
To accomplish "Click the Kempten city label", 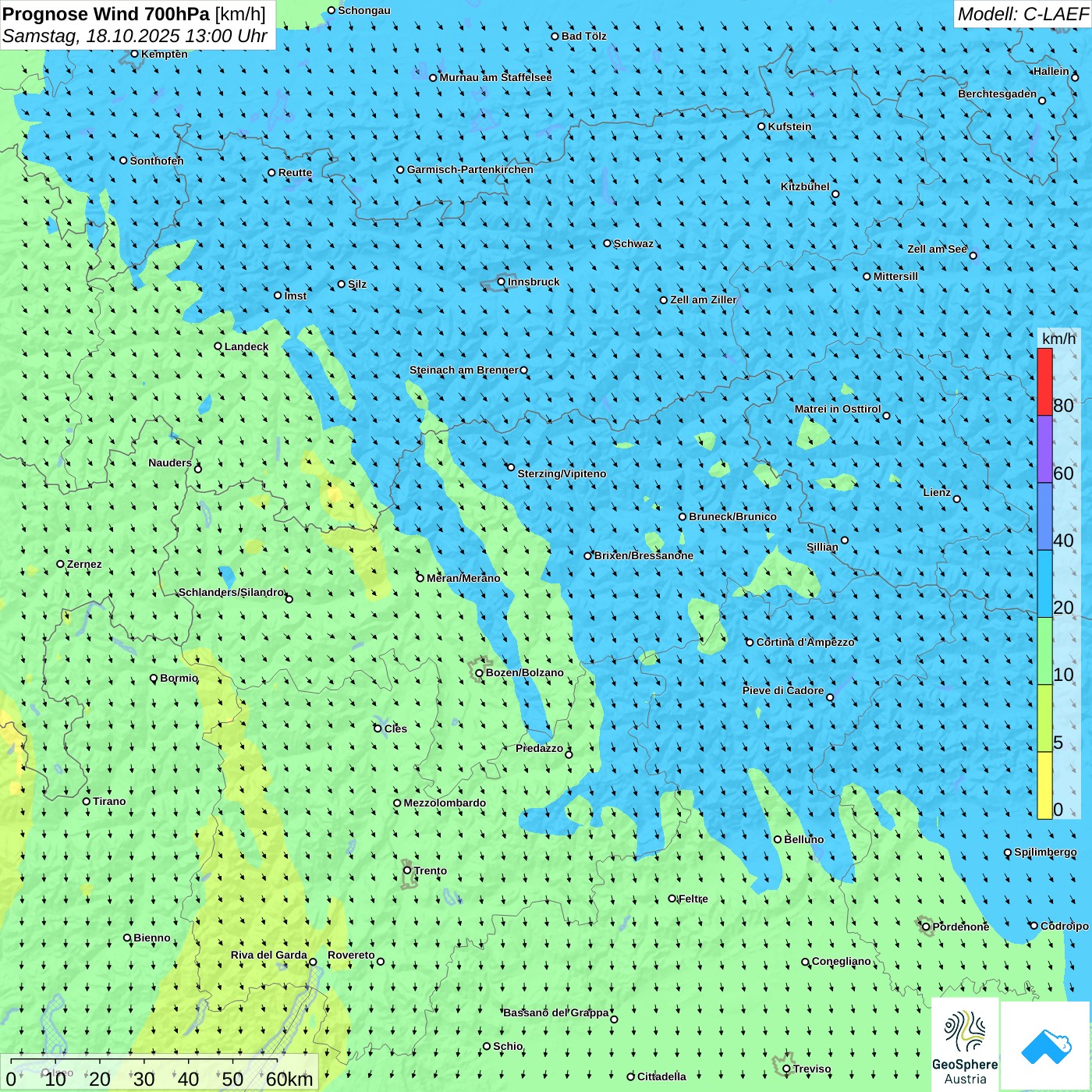I will click(x=165, y=54).
